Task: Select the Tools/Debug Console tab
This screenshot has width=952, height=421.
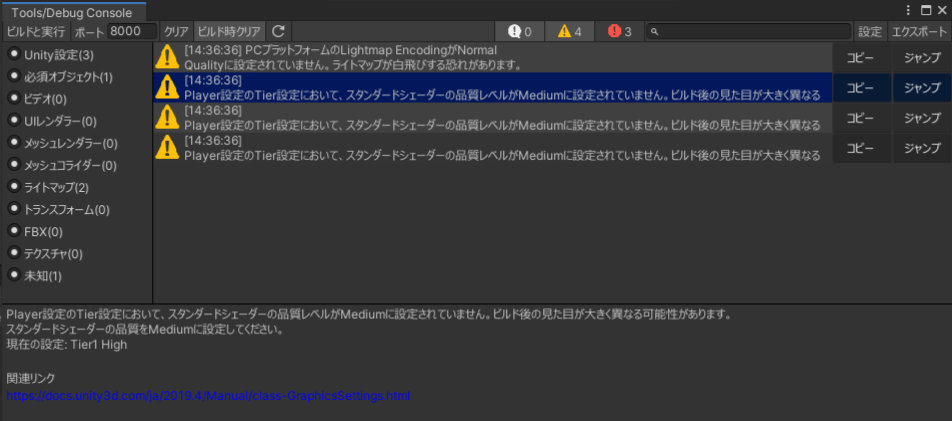Action: [72, 12]
